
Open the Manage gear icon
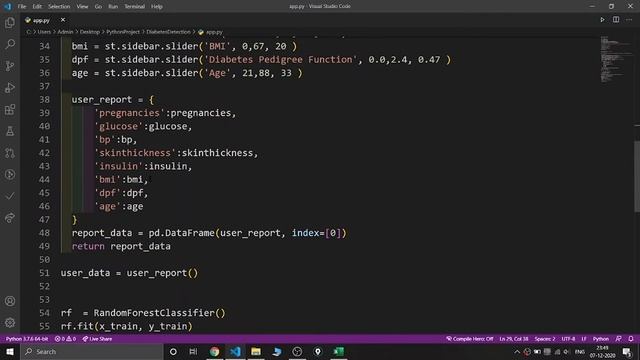(10, 323)
